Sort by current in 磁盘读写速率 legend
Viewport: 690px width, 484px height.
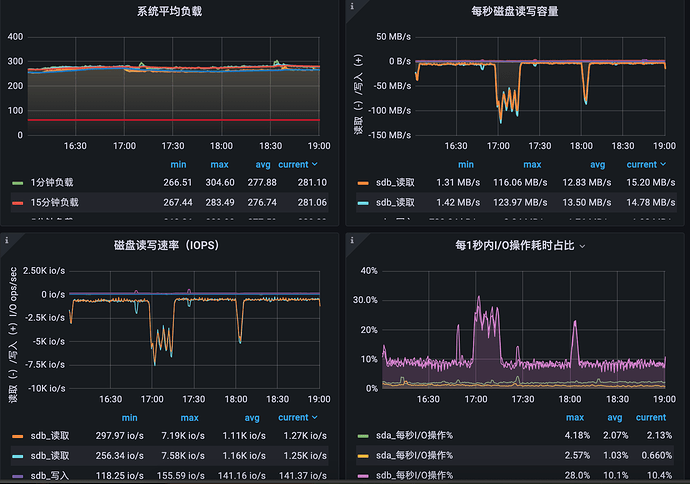(x=297, y=417)
